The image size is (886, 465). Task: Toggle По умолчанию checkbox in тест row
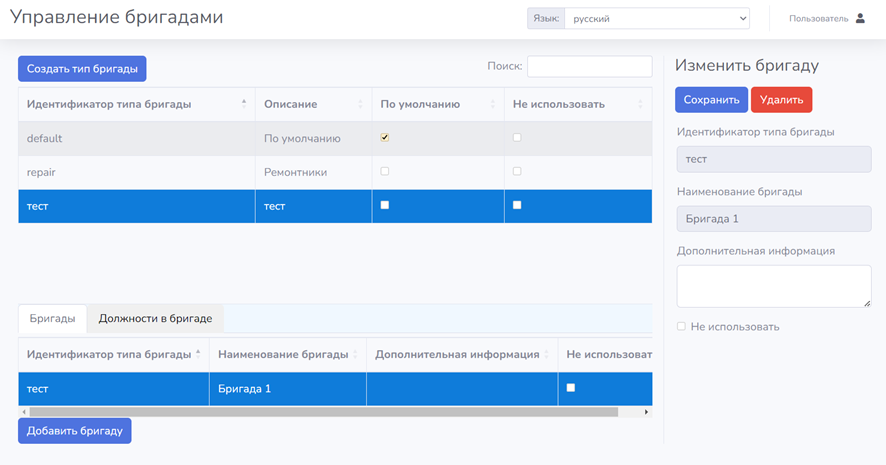coord(385,205)
